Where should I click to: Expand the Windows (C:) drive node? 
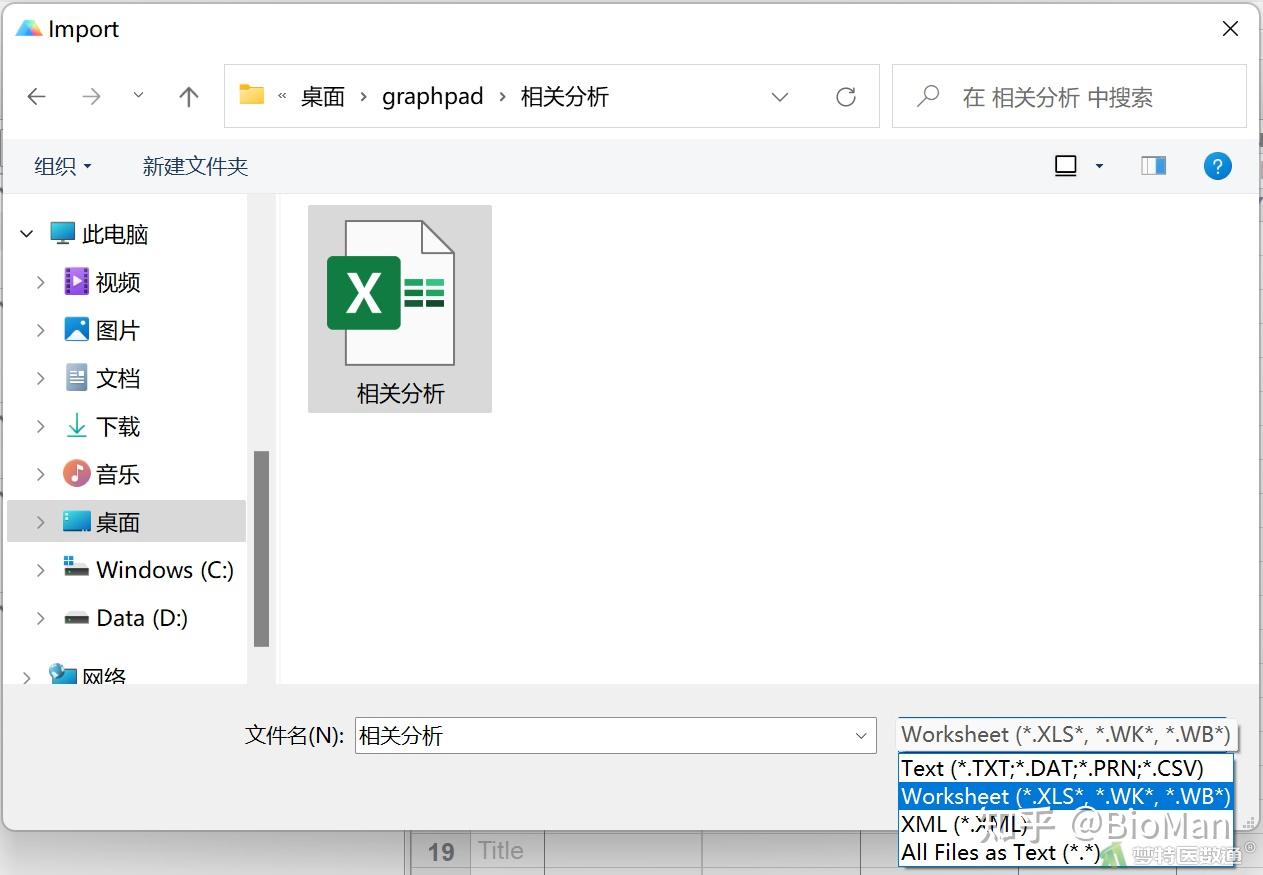[x=40, y=569]
